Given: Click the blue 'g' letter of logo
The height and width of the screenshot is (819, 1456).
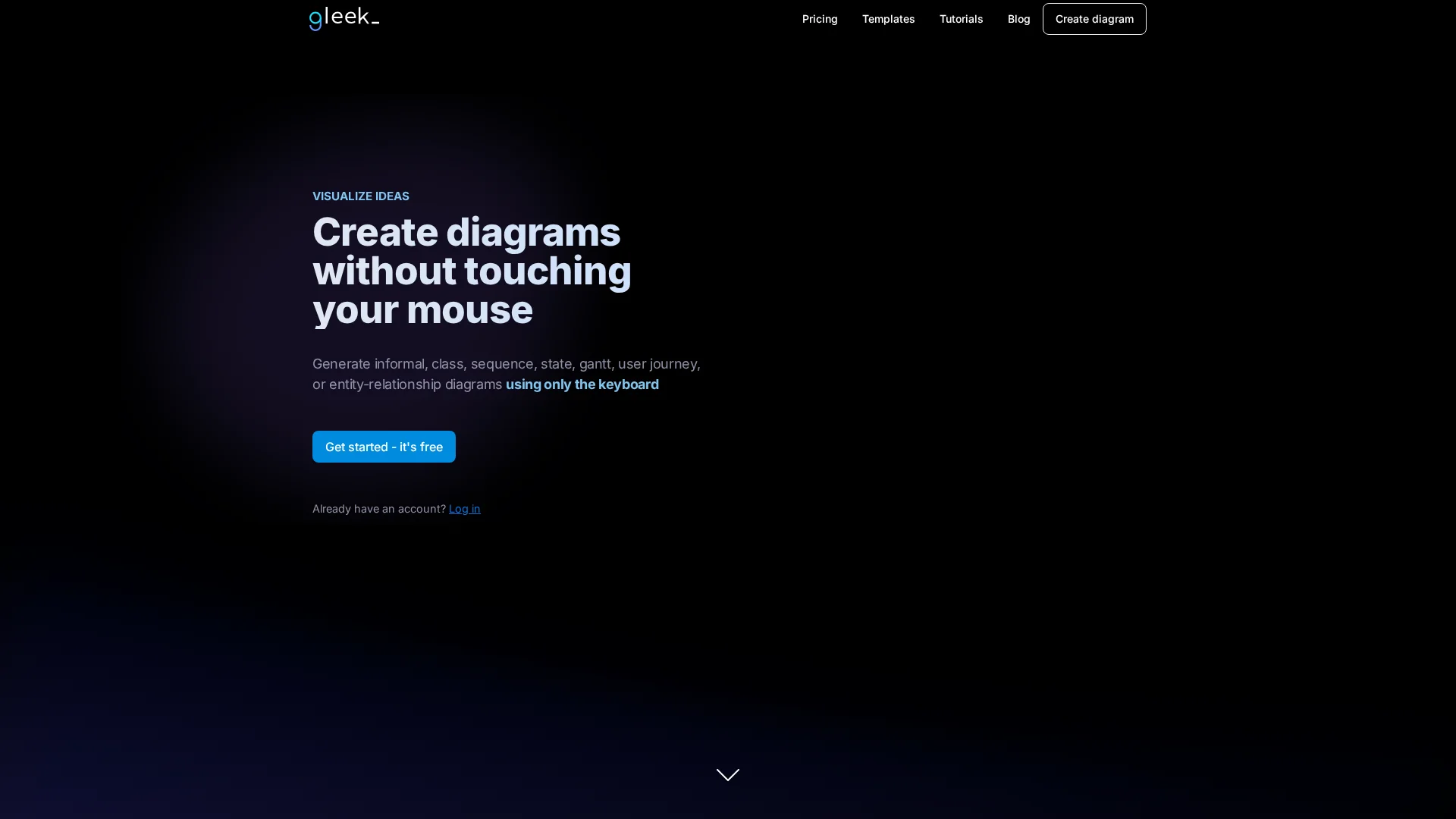Looking at the screenshot, I should tap(315, 20).
